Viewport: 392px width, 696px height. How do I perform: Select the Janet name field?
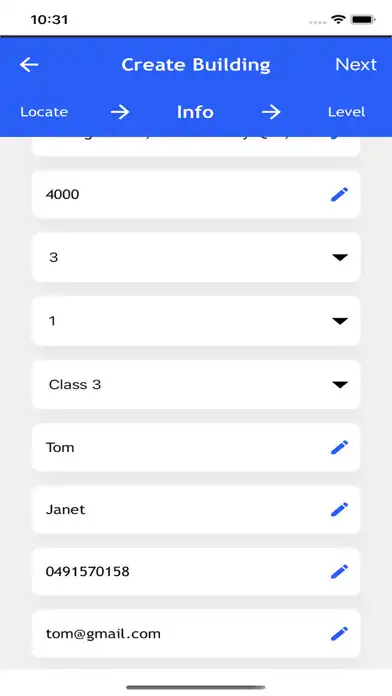196,510
